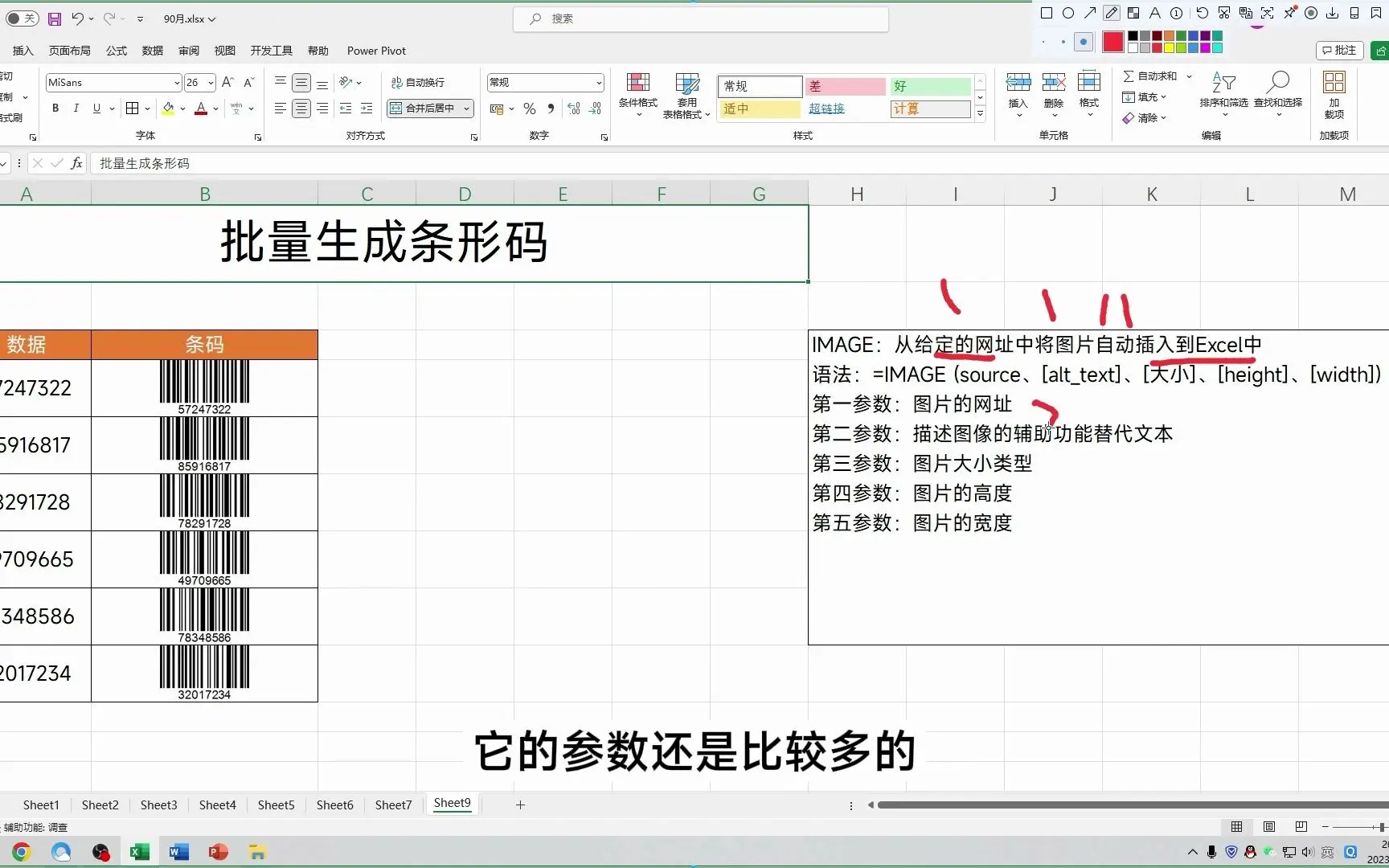The height and width of the screenshot is (868, 1389).
Task: Pin the screenshot to screen
Action: pos(1289,13)
